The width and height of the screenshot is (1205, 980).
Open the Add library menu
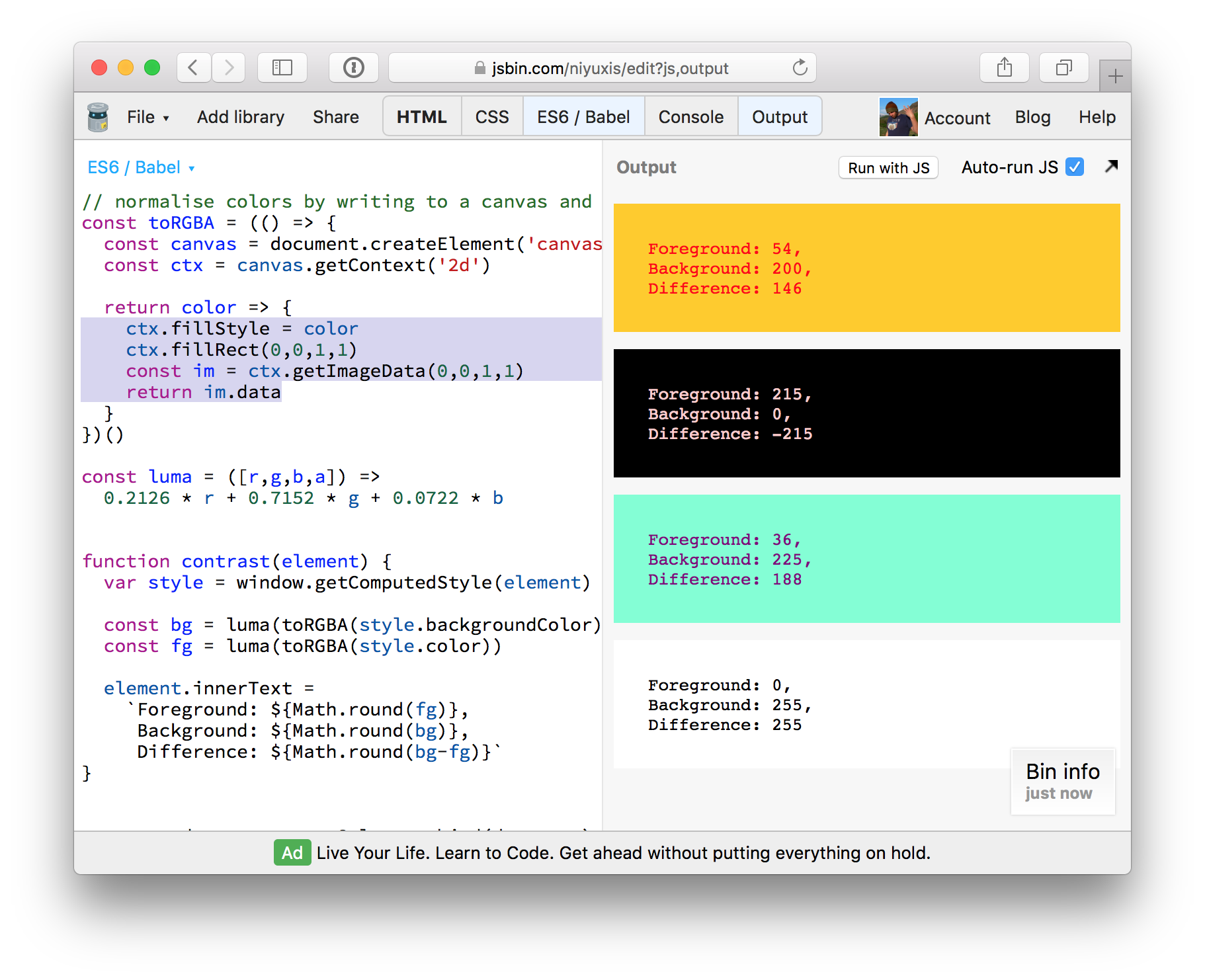(x=241, y=117)
